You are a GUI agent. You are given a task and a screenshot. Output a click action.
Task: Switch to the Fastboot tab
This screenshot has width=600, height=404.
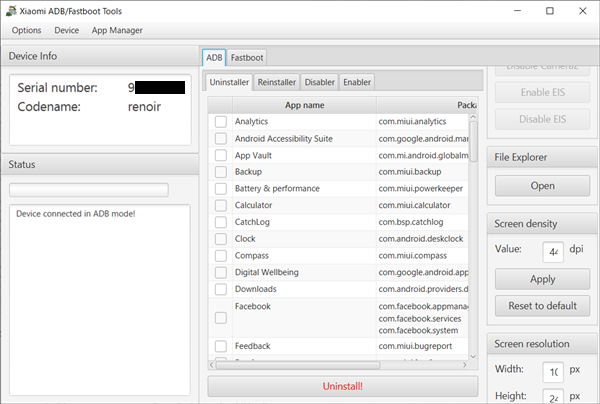point(247,58)
